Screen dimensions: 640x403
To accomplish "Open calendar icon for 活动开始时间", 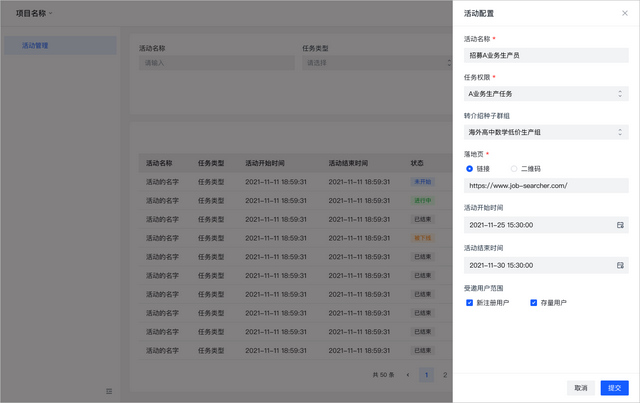I will pyautogui.click(x=620, y=225).
